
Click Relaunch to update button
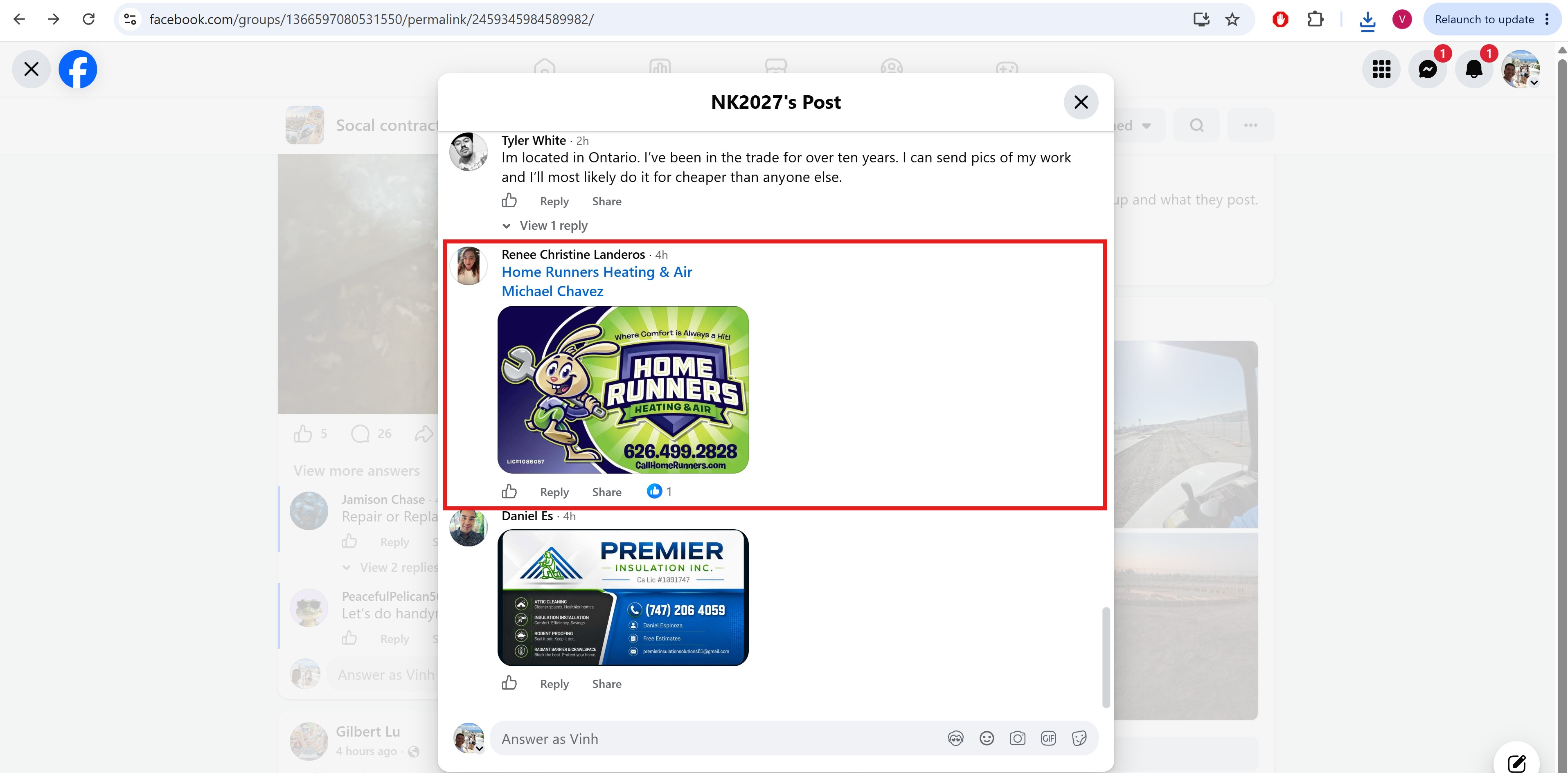1484,20
